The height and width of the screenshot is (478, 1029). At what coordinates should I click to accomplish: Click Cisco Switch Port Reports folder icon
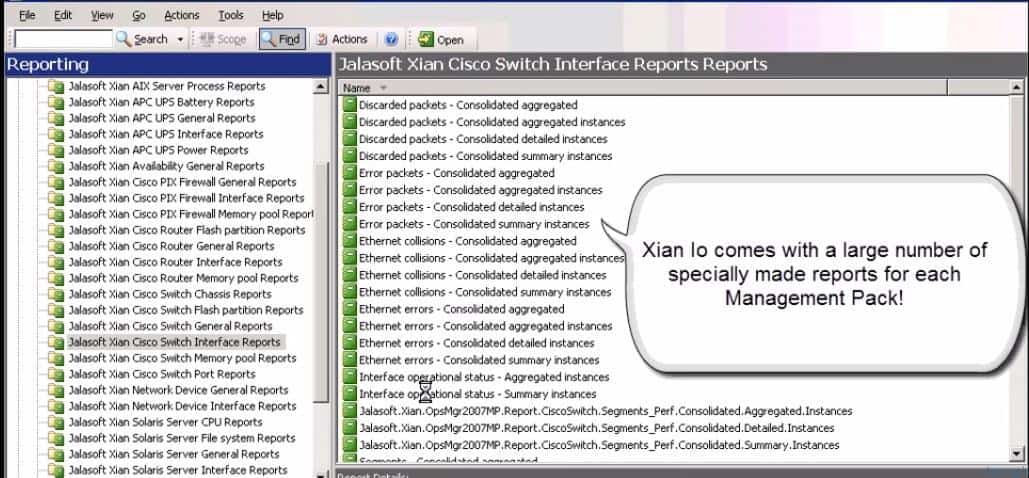[x=56, y=374]
